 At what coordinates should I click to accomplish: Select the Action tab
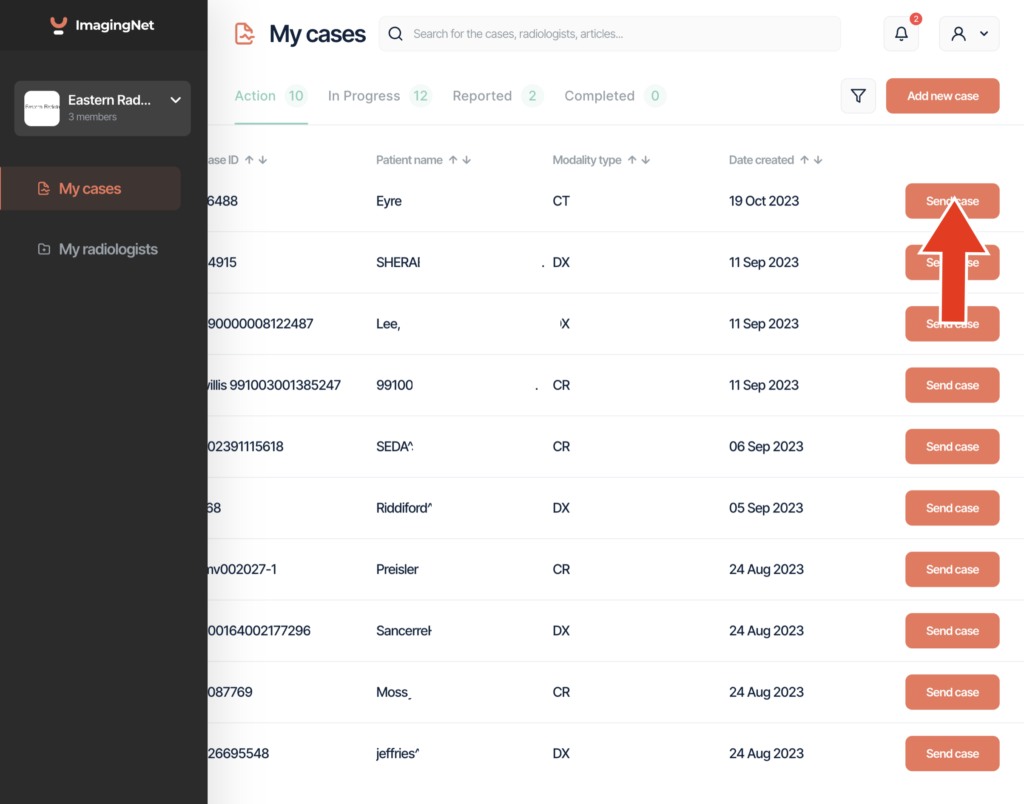tap(255, 96)
